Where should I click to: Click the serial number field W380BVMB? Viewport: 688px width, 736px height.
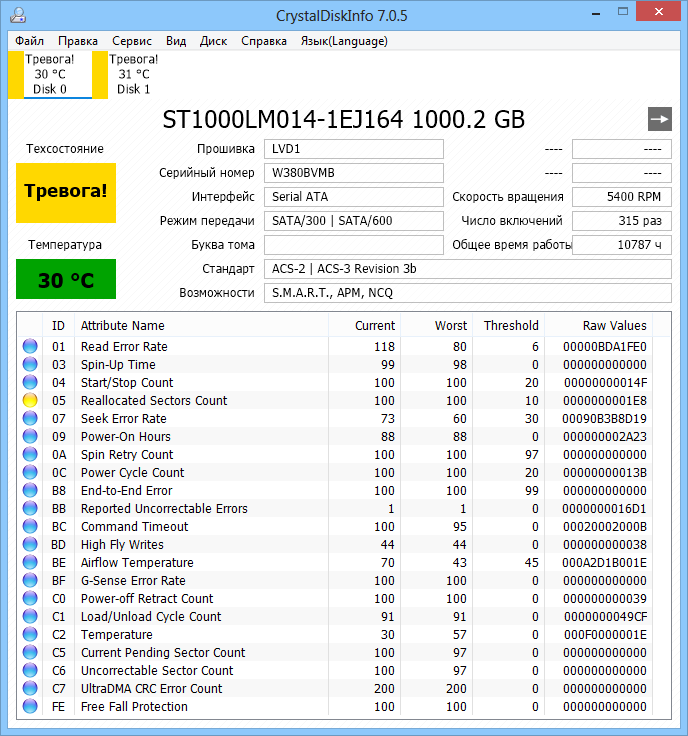353,173
